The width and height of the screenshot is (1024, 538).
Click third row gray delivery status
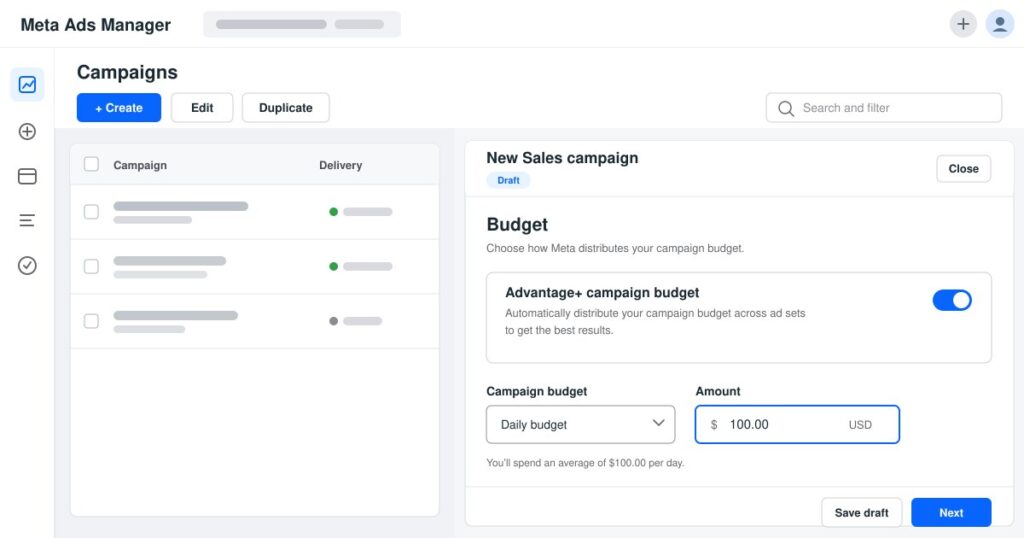click(355, 321)
